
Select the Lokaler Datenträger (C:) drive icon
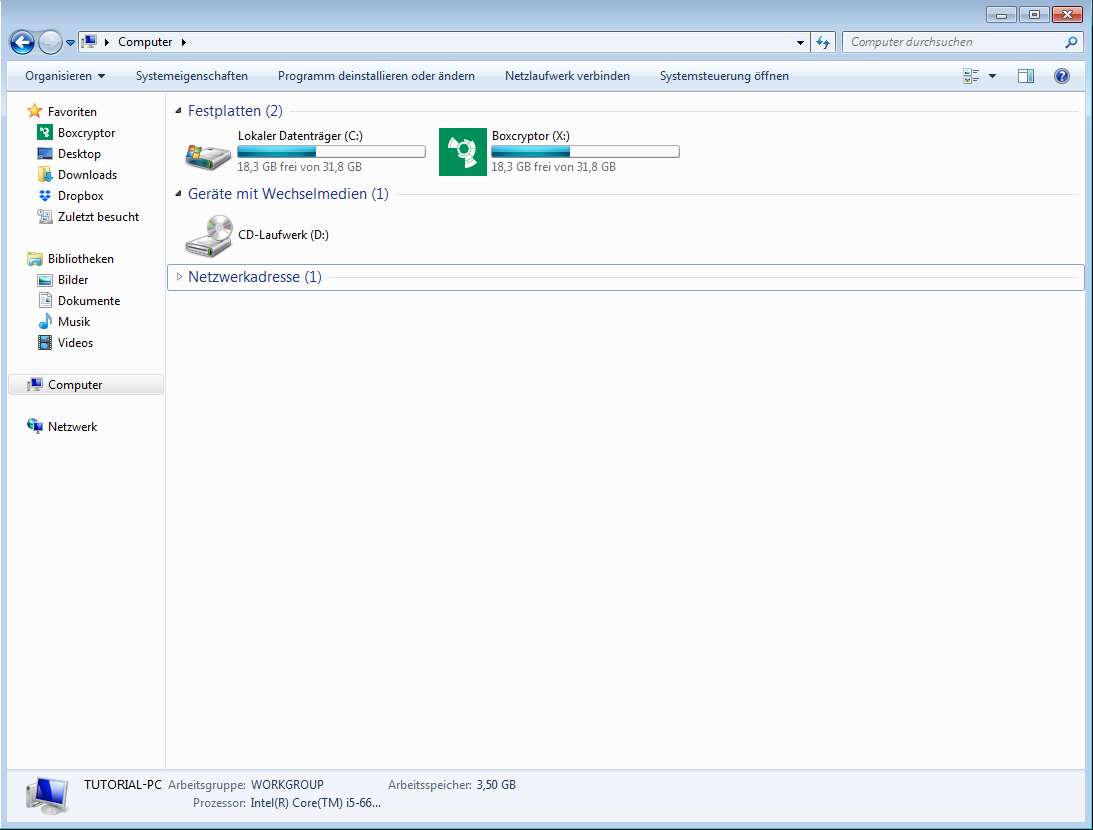click(208, 156)
